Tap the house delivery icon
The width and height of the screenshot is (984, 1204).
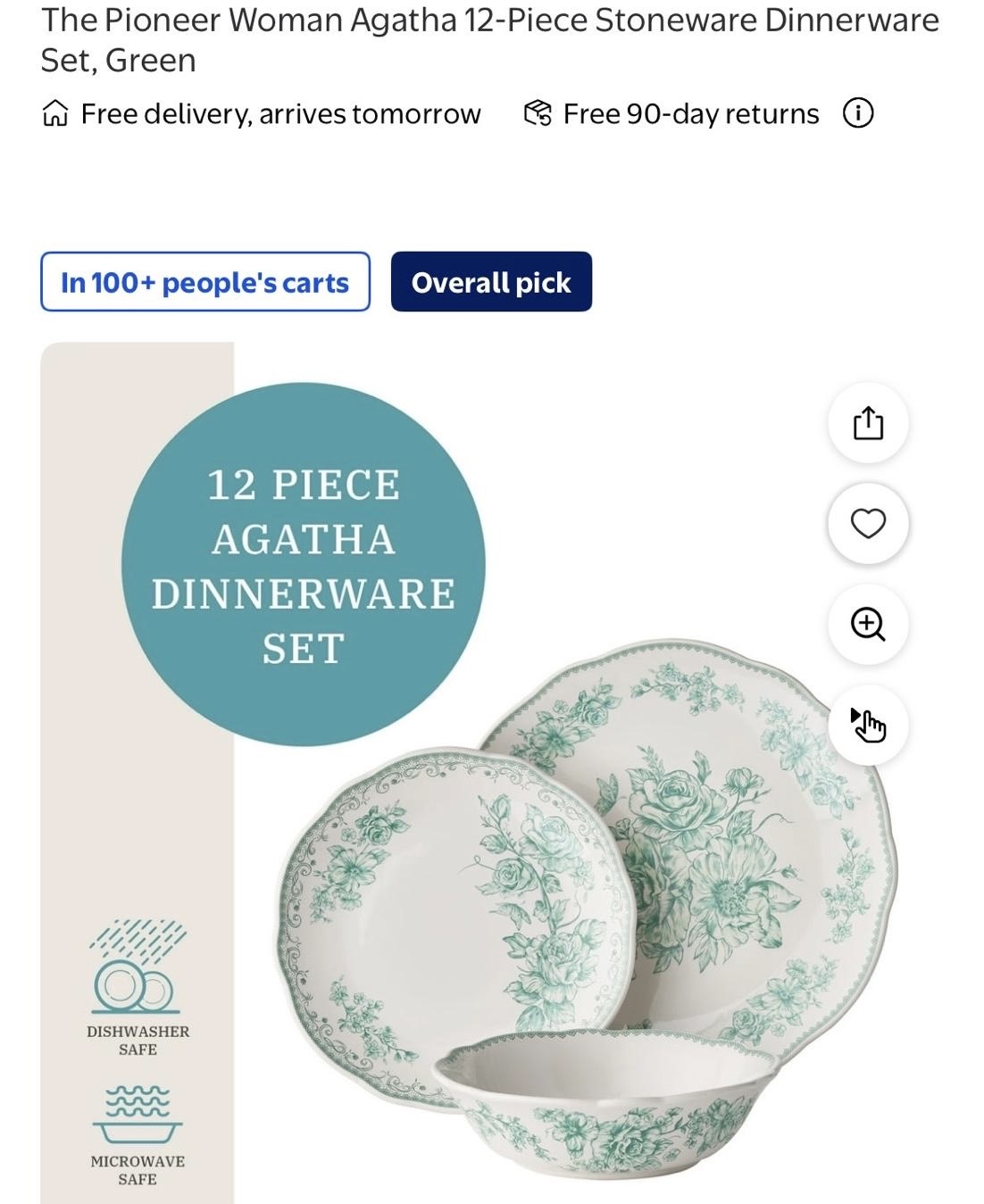55,113
